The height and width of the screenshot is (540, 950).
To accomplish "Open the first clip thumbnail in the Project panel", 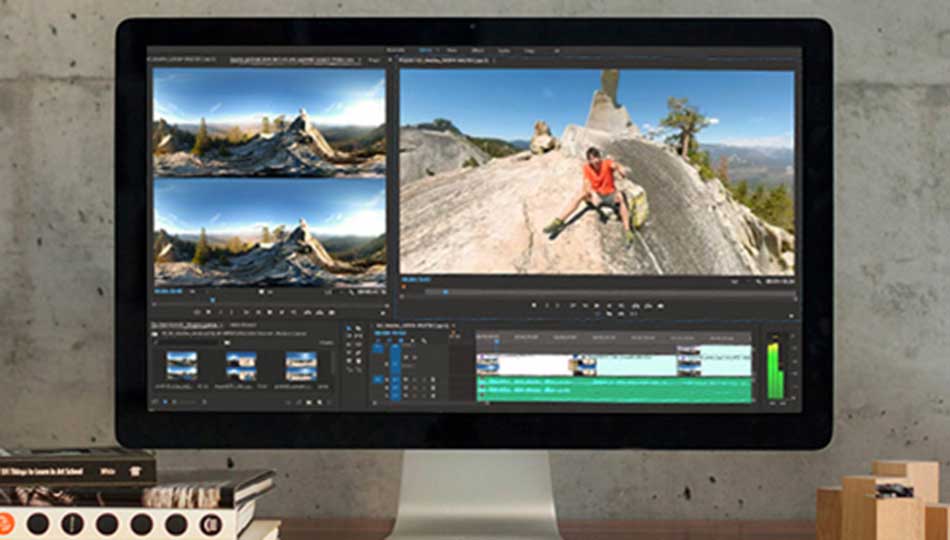I will click(182, 365).
